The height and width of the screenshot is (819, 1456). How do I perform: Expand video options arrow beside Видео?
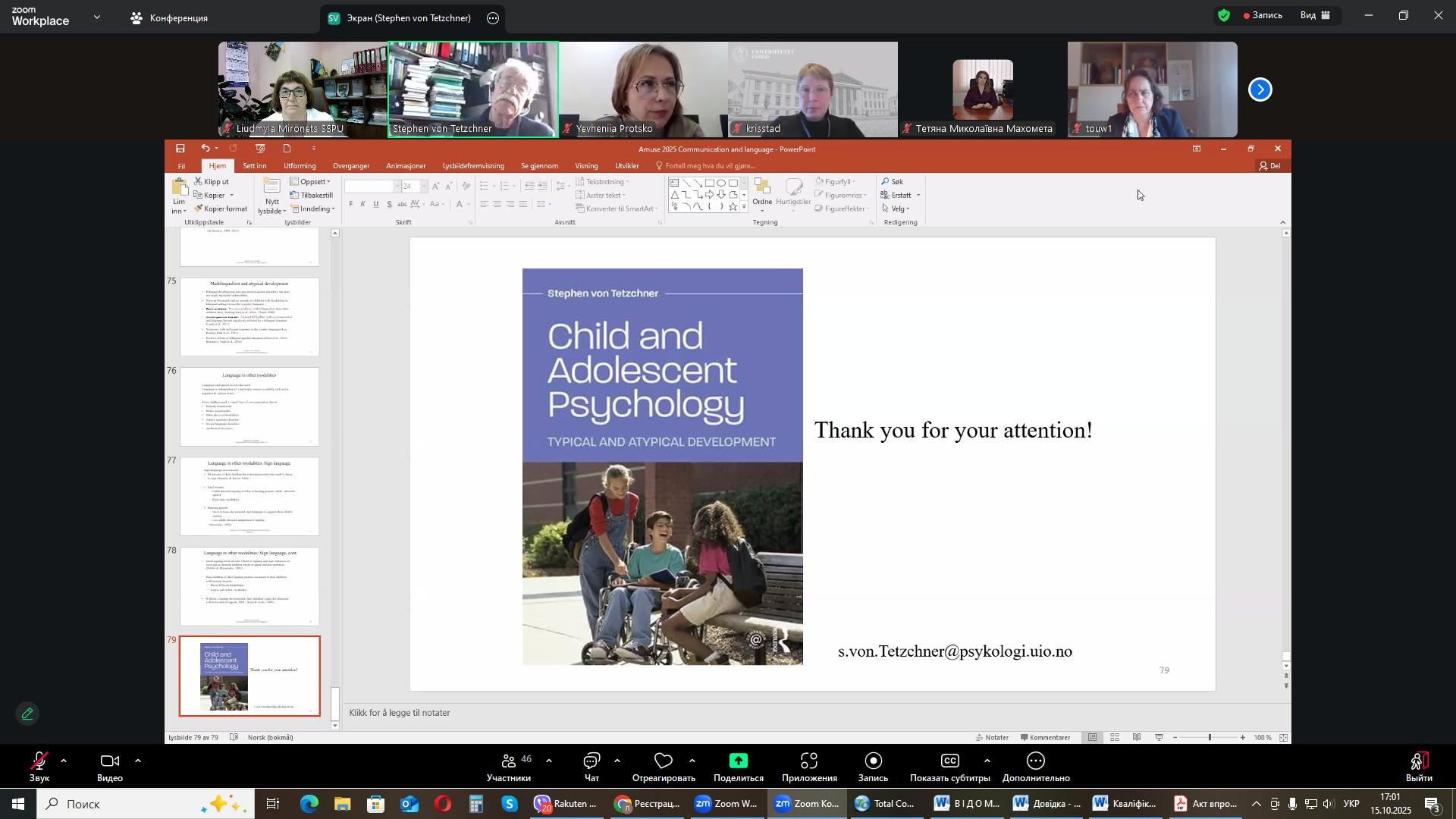click(x=138, y=760)
